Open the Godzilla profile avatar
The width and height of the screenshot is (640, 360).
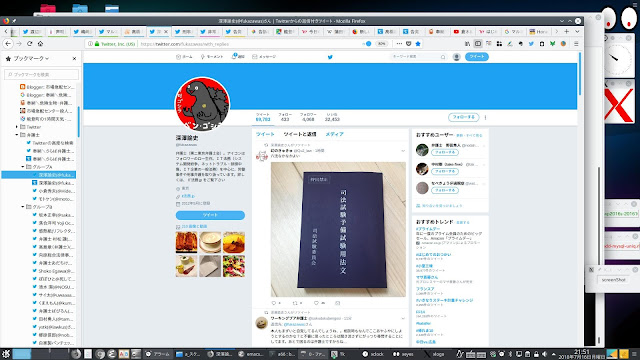(202, 104)
